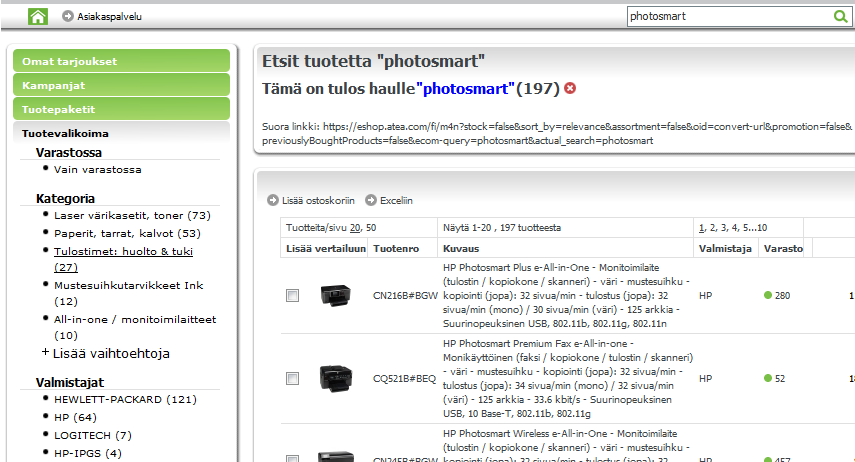855x462 pixels.
Task: Click the Lisää vertailuun column header
Action: [x=326, y=249]
